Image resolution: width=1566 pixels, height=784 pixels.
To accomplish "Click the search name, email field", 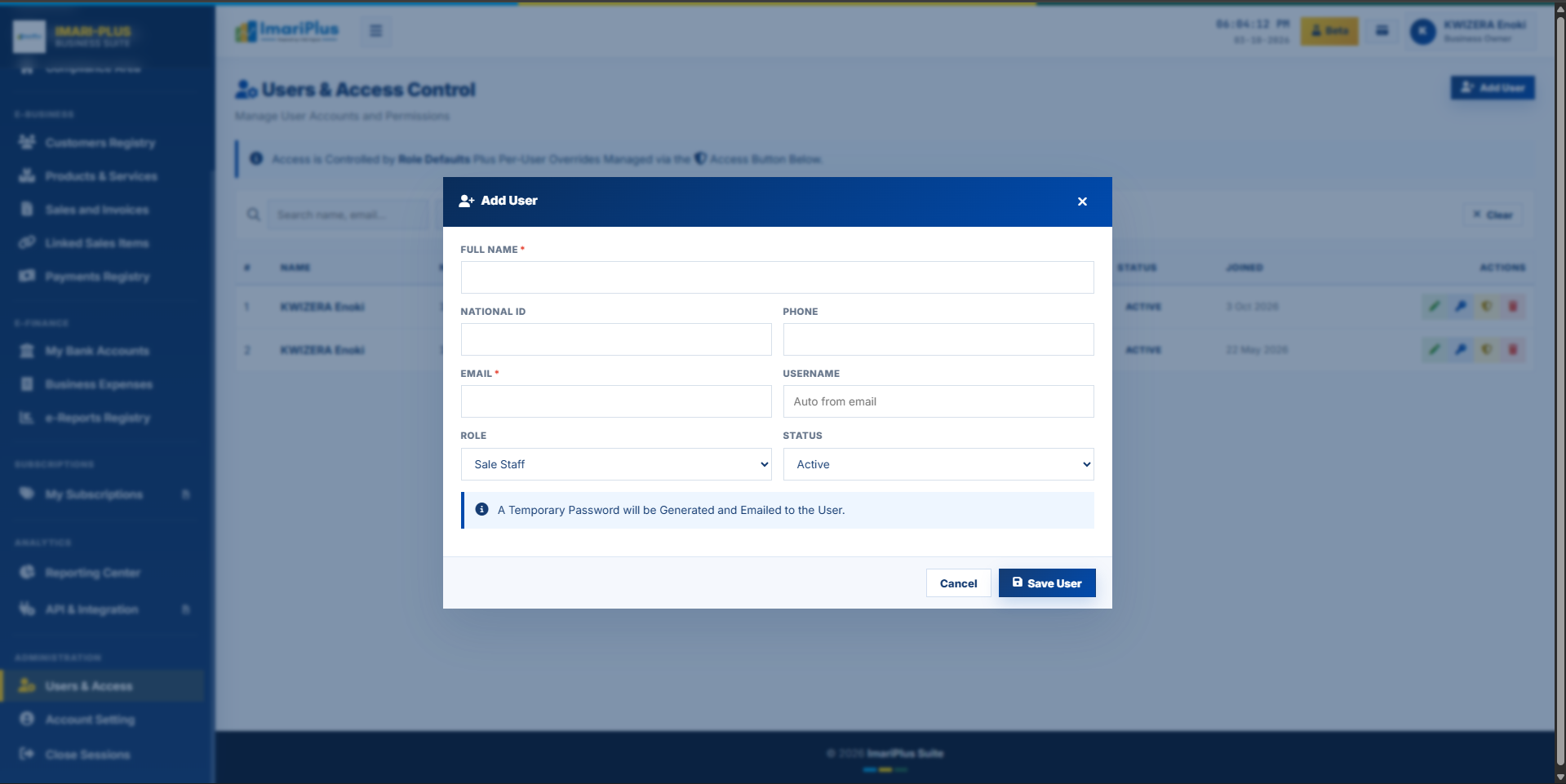I will tap(348, 215).
